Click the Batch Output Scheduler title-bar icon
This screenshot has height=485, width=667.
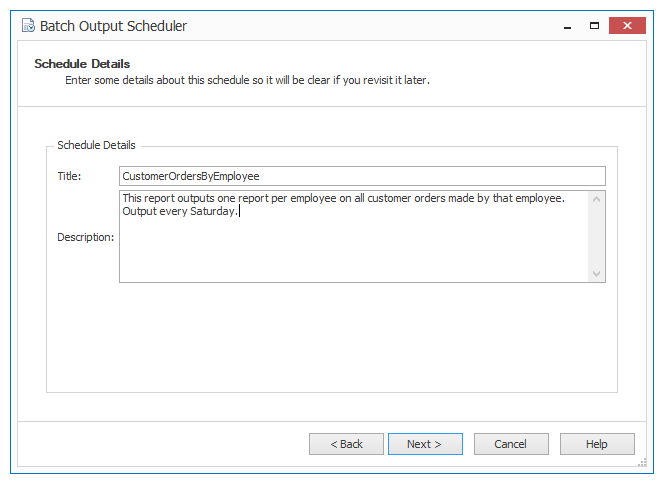point(29,26)
